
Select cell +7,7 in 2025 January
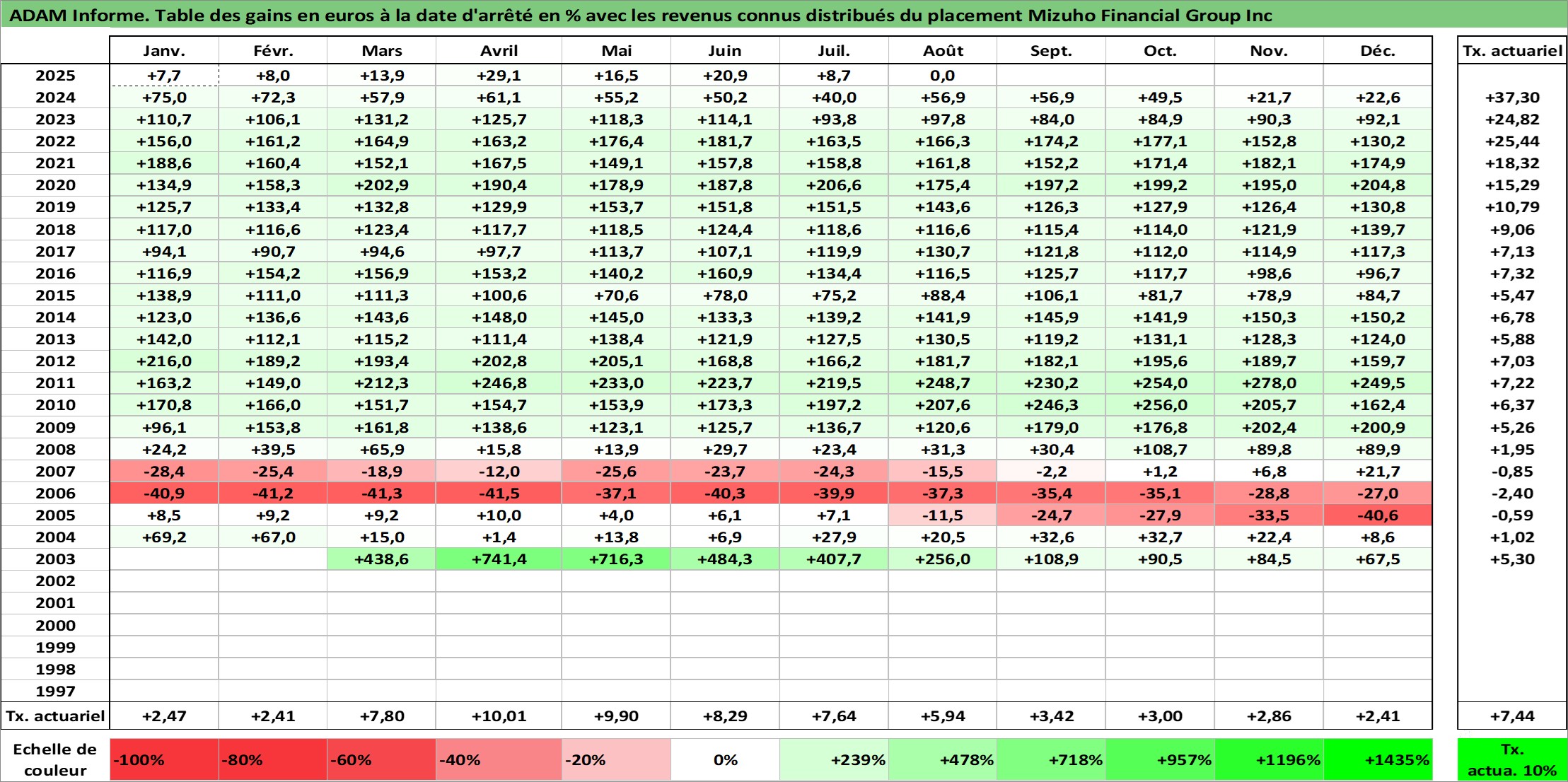[x=164, y=76]
